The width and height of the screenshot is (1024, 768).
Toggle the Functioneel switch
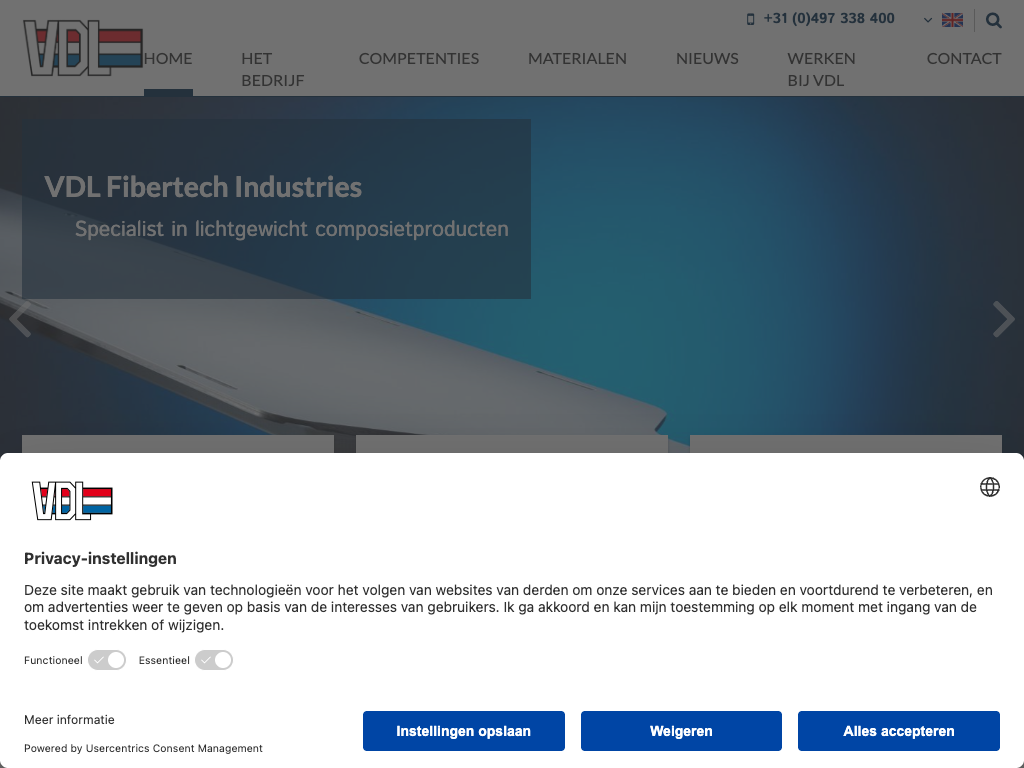coord(107,660)
